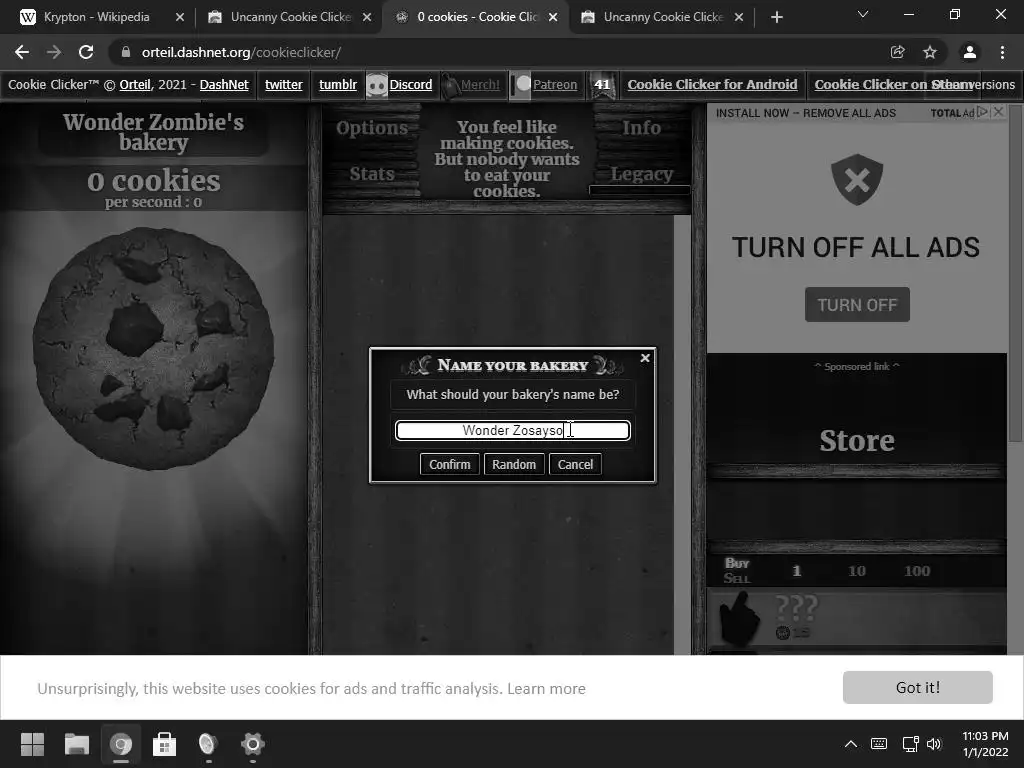The width and height of the screenshot is (1024, 768).
Task: Open the DashNet link
Action: [x=224, y=85]
